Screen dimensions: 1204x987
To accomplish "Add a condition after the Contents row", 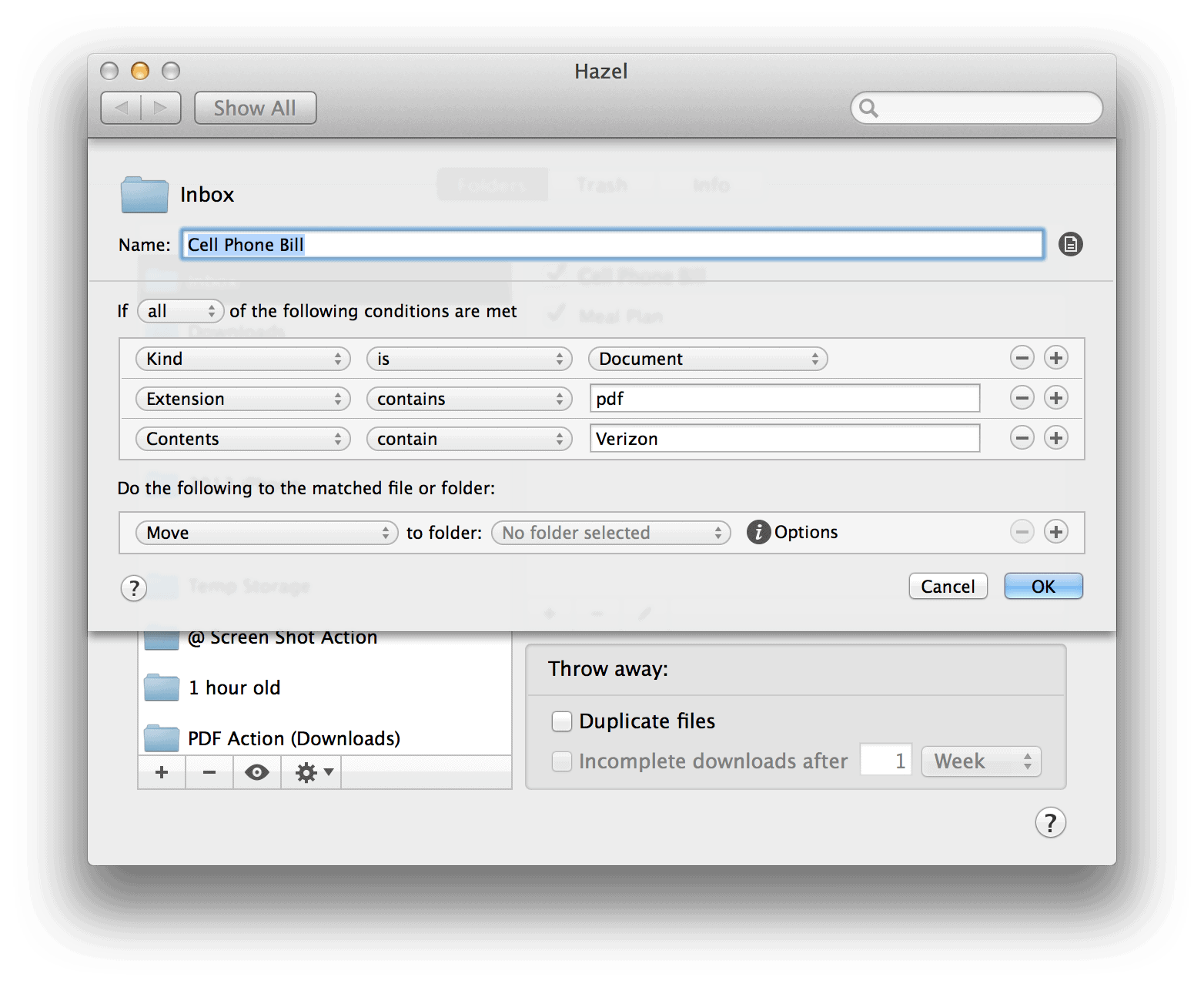I will click(x=1056, y=438).
